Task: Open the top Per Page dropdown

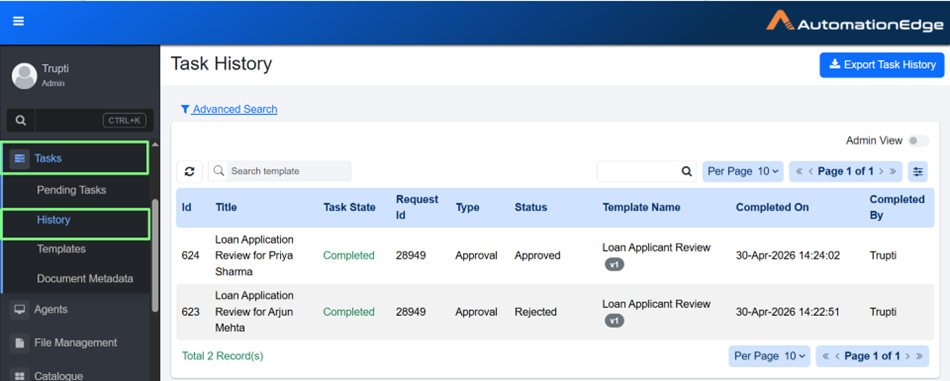Action: tap(743, 171)
